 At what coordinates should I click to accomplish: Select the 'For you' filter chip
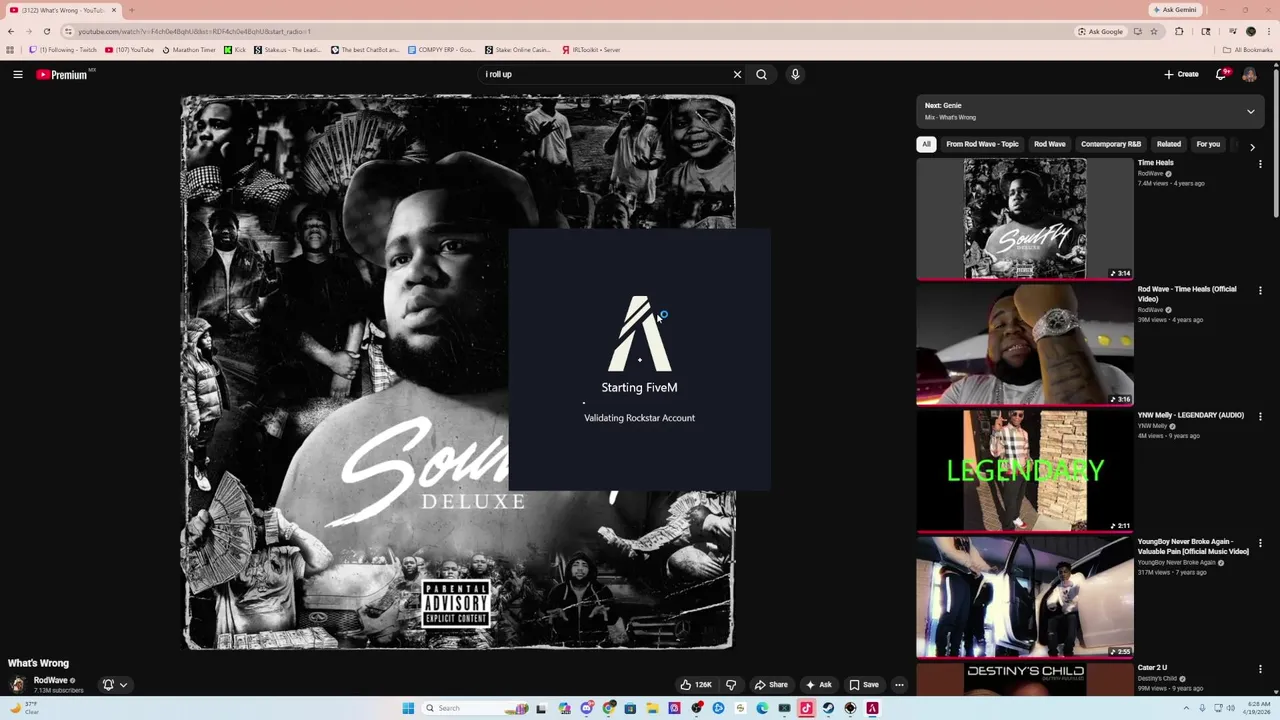tap(1208, 144)
